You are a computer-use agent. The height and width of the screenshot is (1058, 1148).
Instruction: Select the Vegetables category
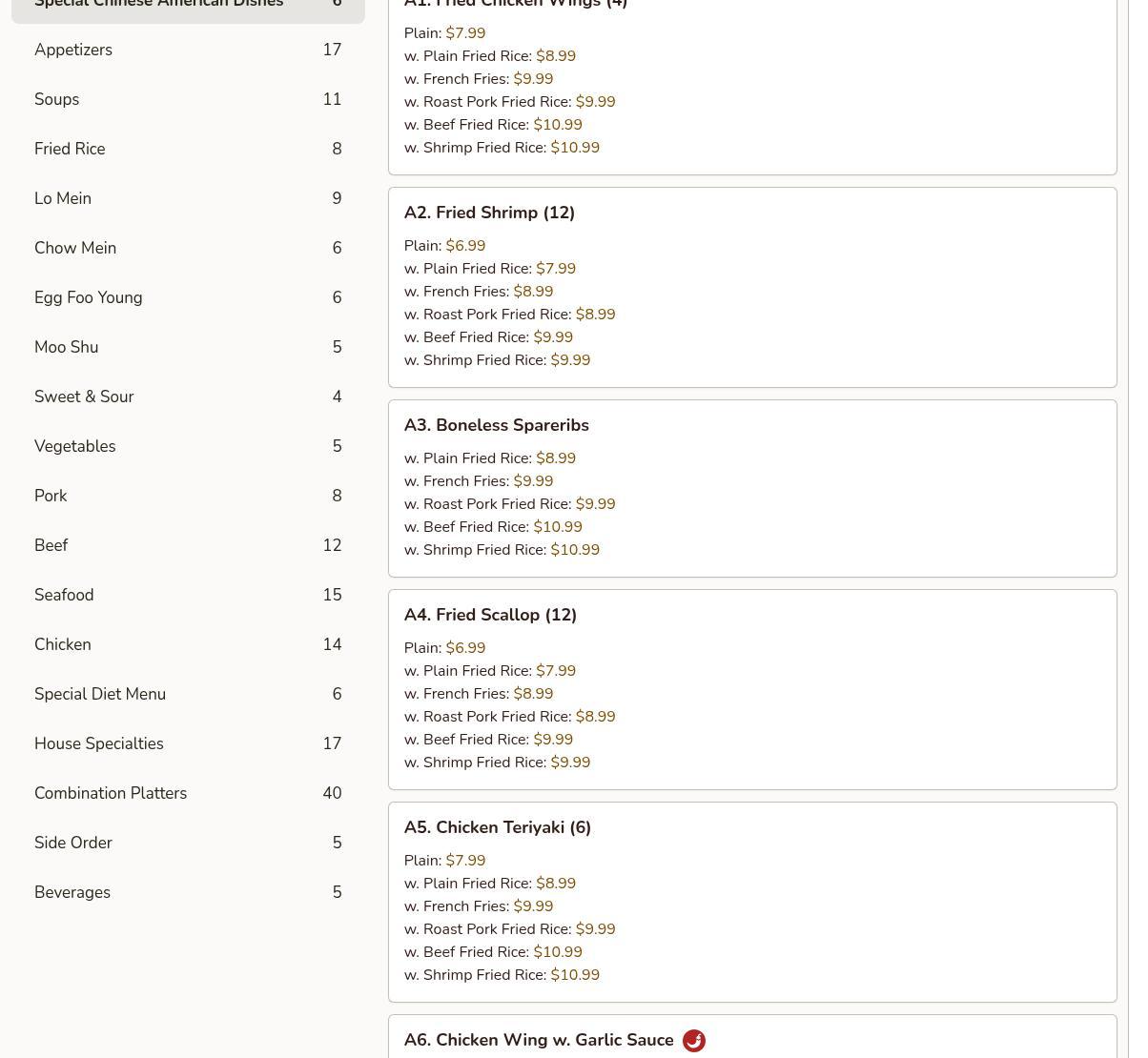click(x=188, y=446)
